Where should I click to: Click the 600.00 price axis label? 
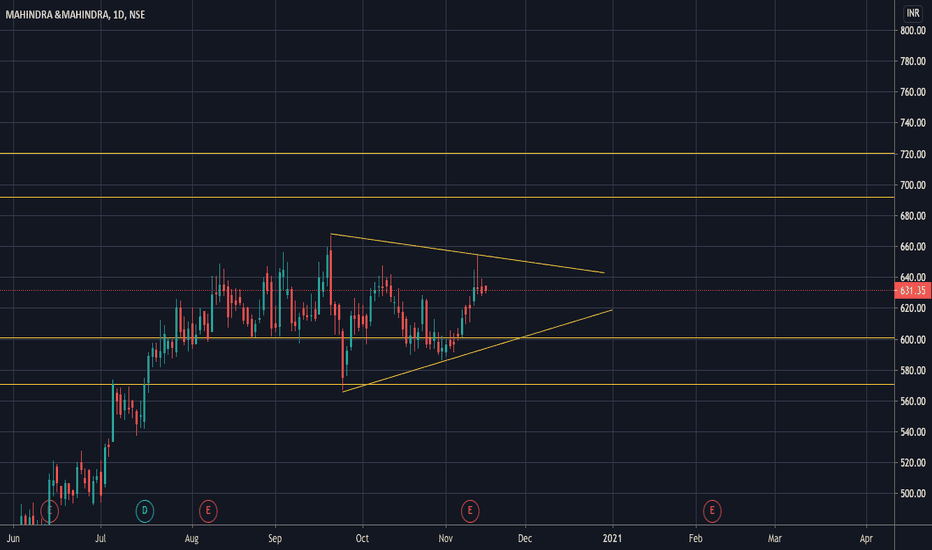913,340
